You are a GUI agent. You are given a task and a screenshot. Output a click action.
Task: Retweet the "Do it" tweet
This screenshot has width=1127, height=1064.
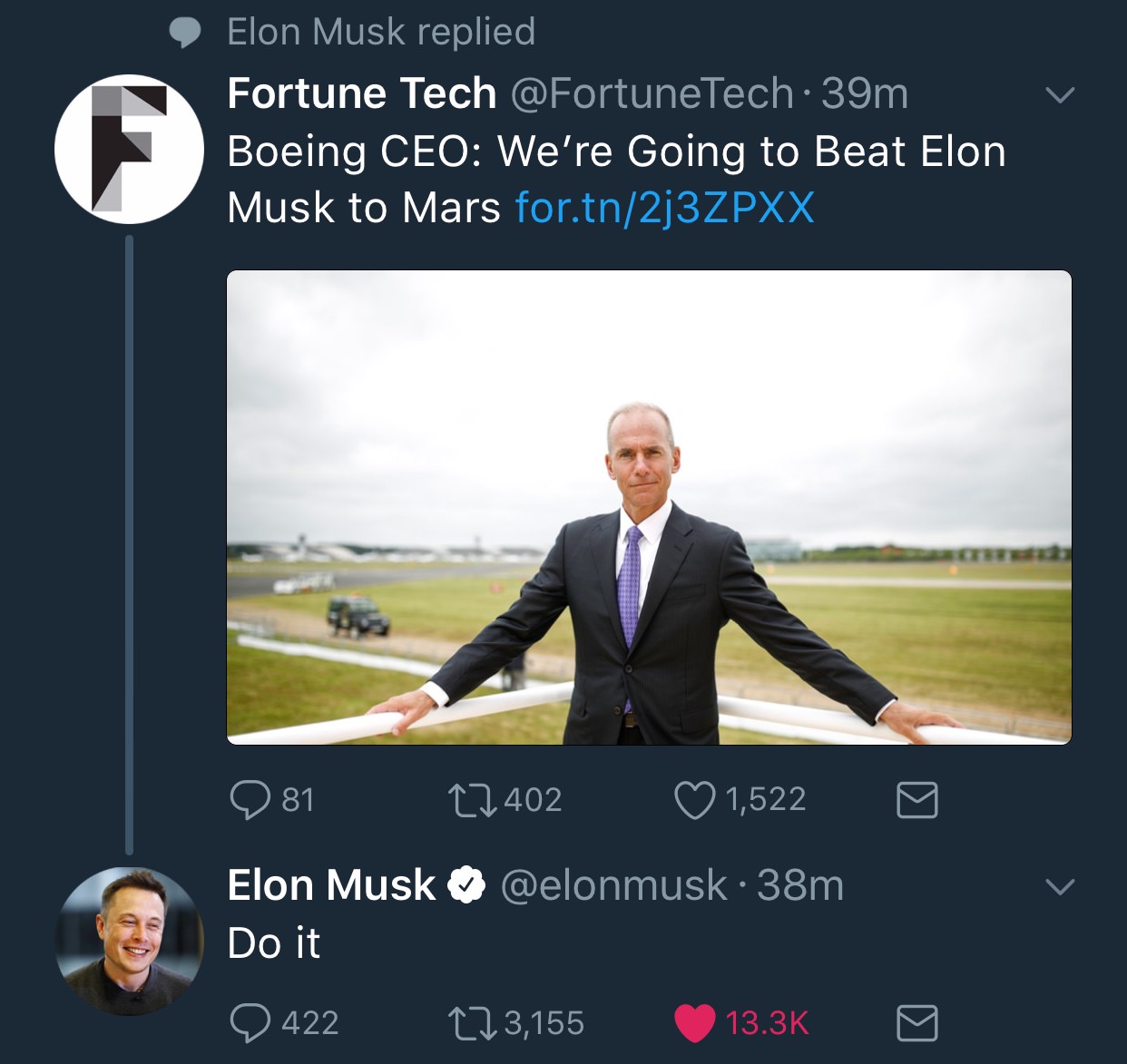coord(472,1023)
